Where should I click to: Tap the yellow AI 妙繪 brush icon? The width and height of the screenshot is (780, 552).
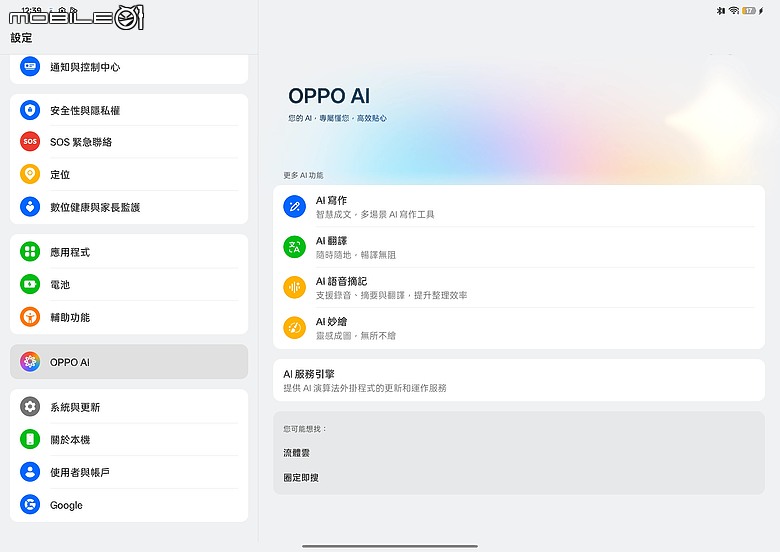(x=294, y=328)
